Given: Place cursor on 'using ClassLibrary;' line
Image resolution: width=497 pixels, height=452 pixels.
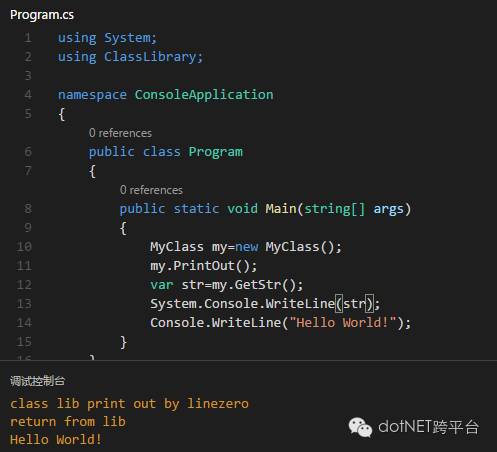Looking at the screenshot, I should [130, 57].
